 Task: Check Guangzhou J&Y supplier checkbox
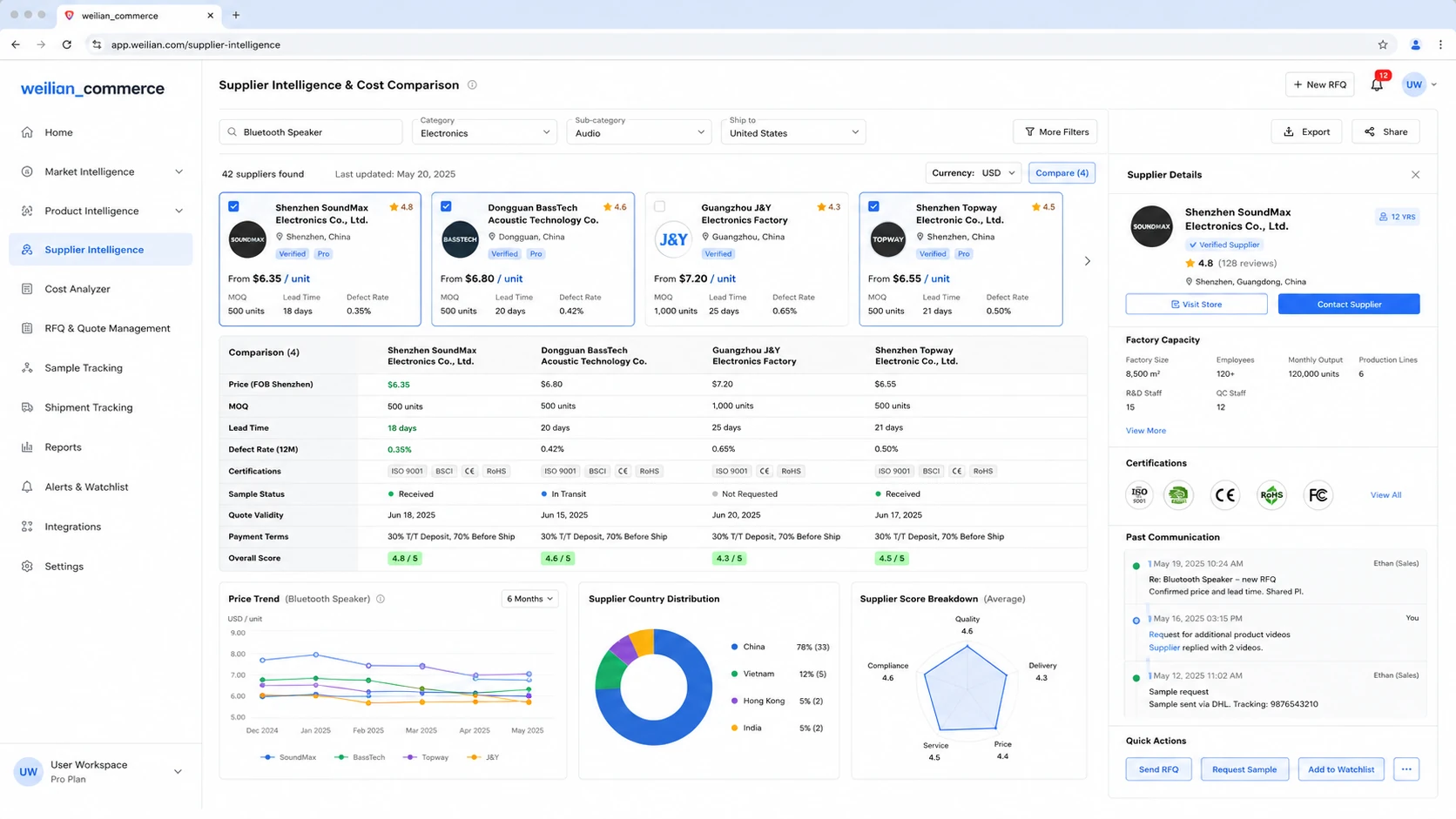pos(659,207)
